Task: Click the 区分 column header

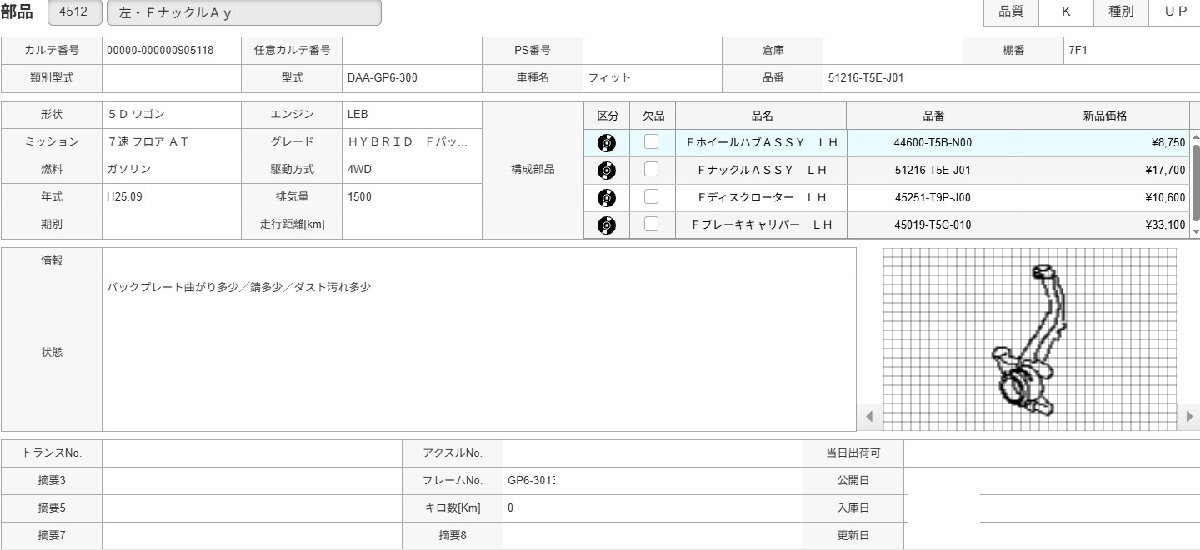Action: tap(606, 115)
